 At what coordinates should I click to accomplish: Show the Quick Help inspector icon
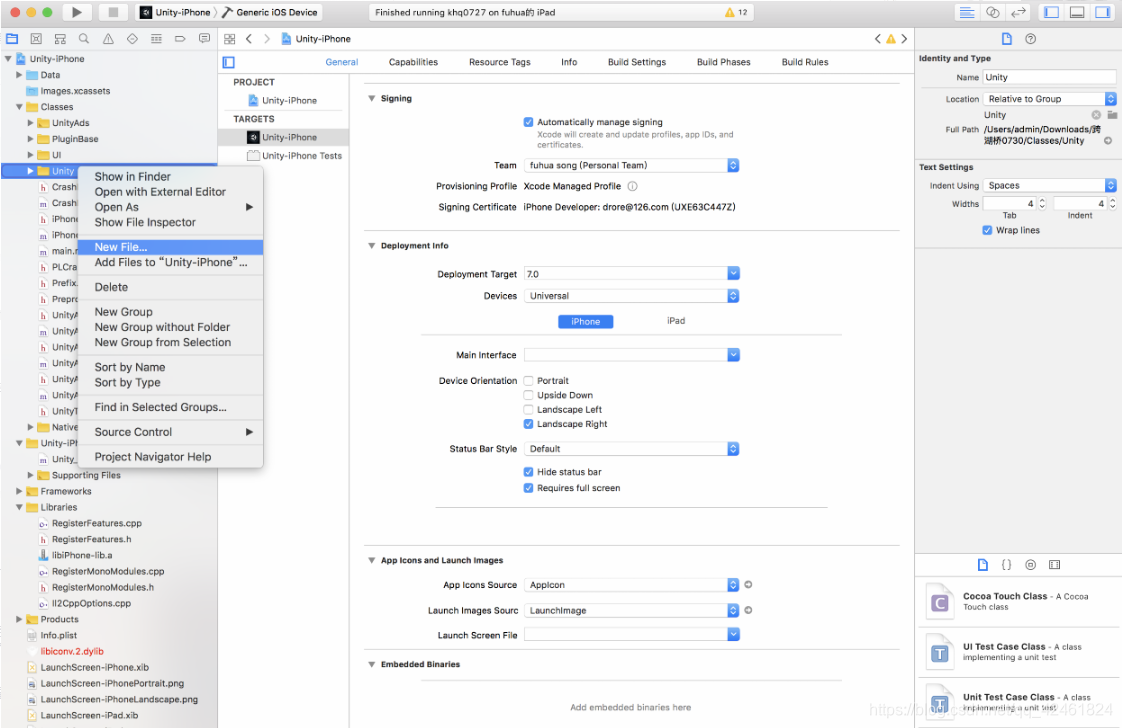pyautogui.click(x=1030, y=39)
